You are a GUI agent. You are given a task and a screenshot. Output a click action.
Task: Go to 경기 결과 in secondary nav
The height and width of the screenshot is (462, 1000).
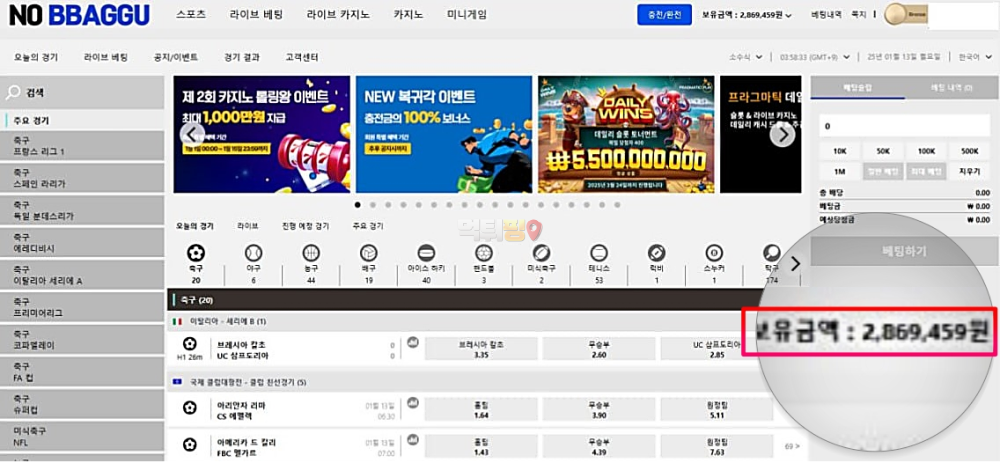tap(242, 57)
